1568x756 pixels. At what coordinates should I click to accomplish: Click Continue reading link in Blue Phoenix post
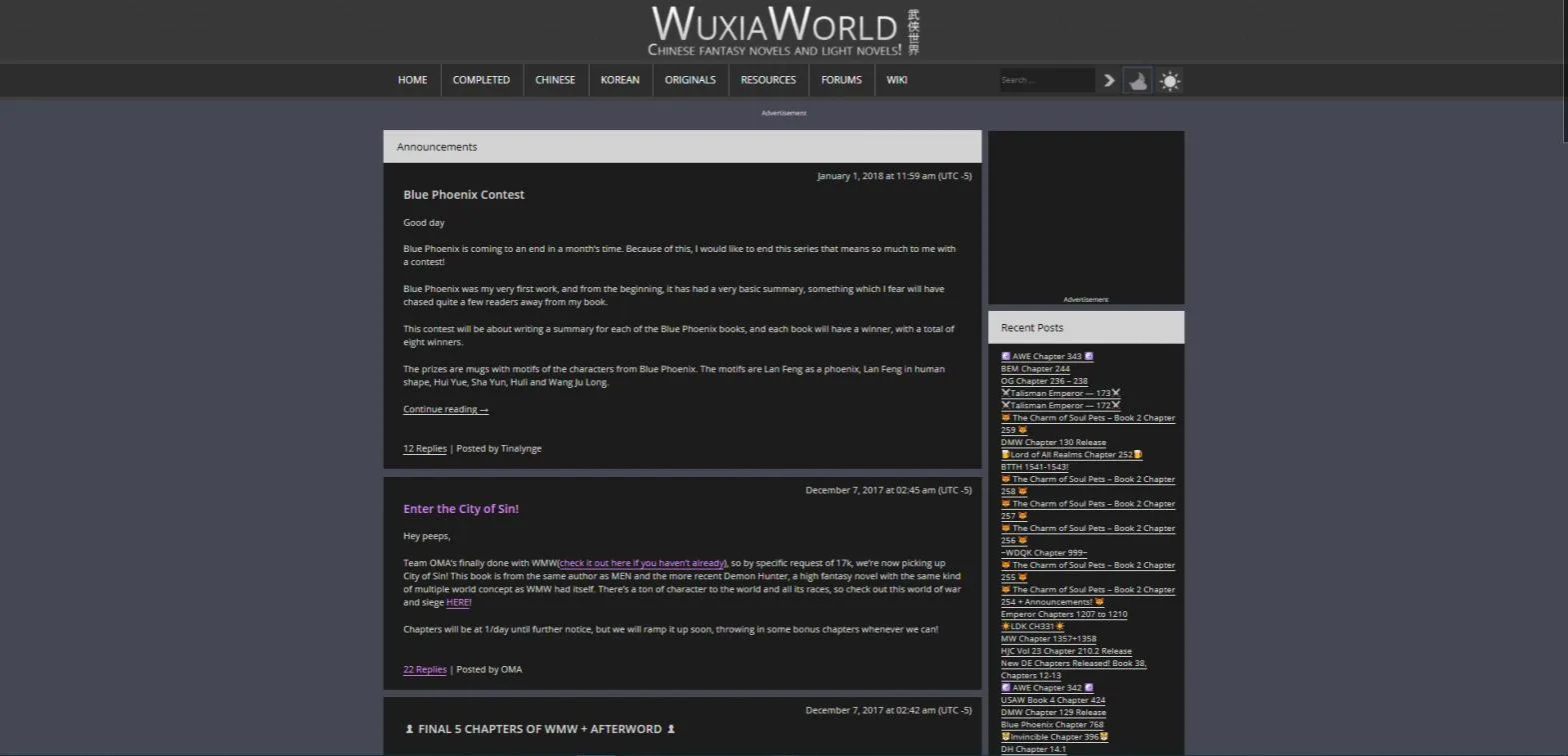pyautogui.click(x=446, y=409)
